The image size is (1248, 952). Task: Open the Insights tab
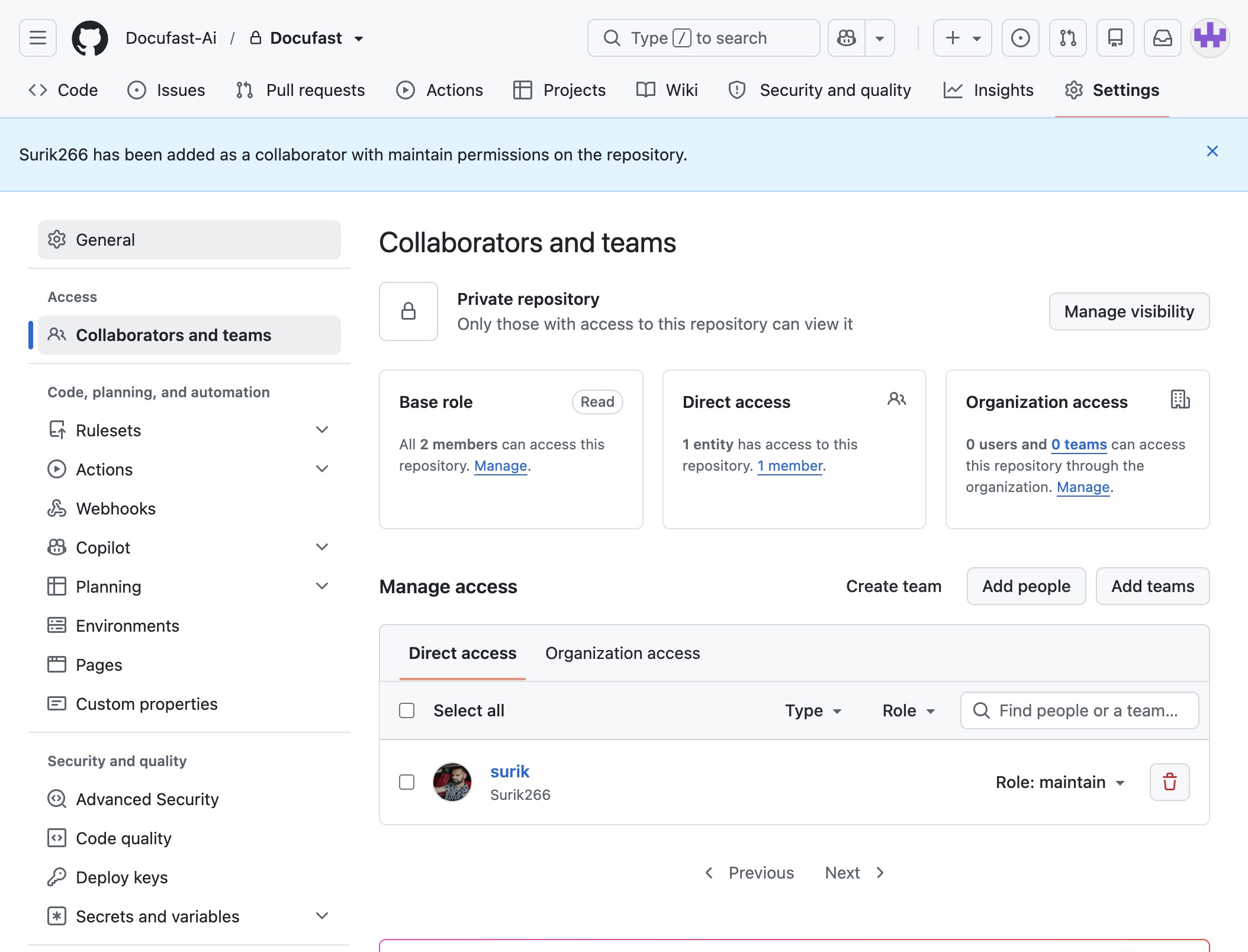point(988,90)
